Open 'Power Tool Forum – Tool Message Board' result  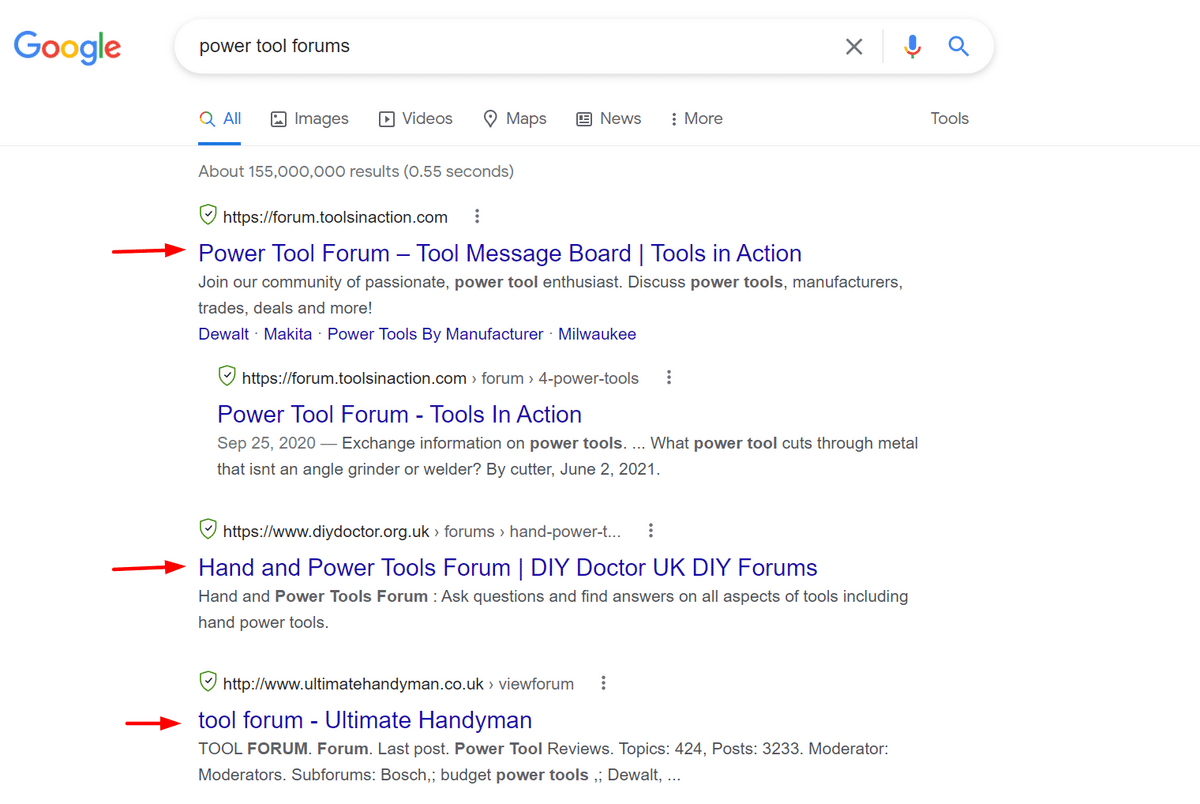[500, 253]
